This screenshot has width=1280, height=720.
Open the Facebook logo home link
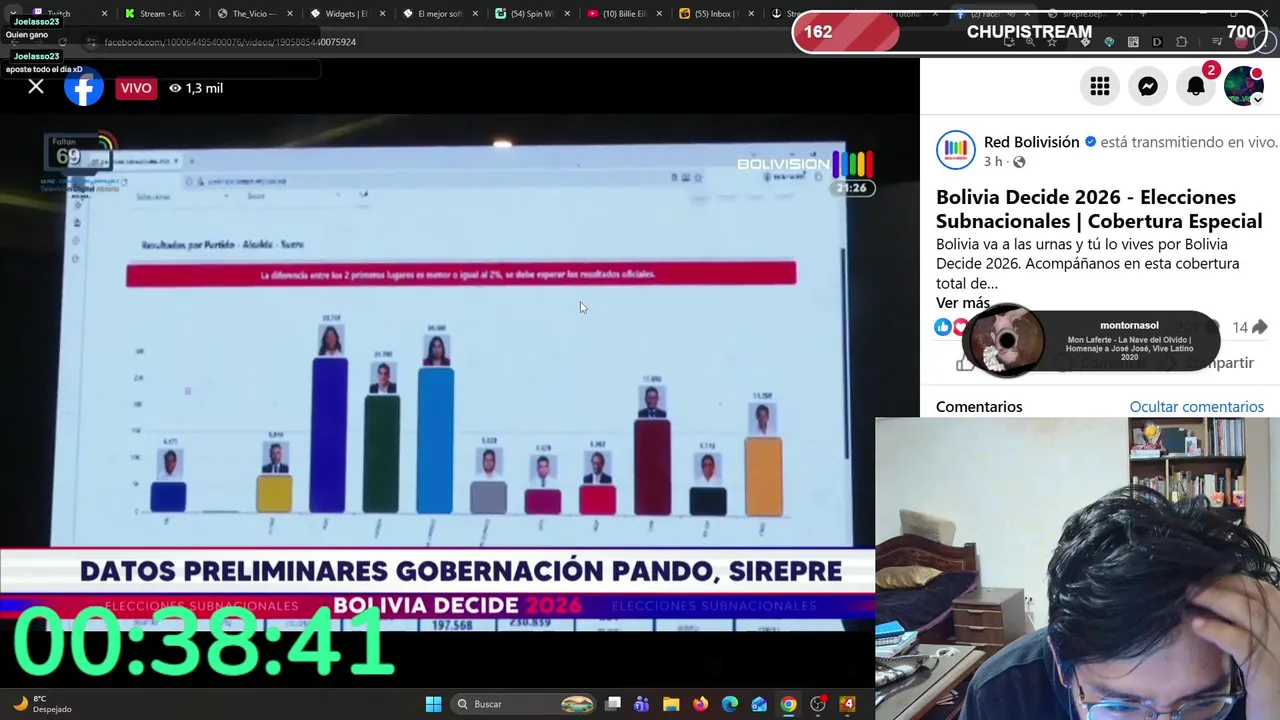coord(84,87)
